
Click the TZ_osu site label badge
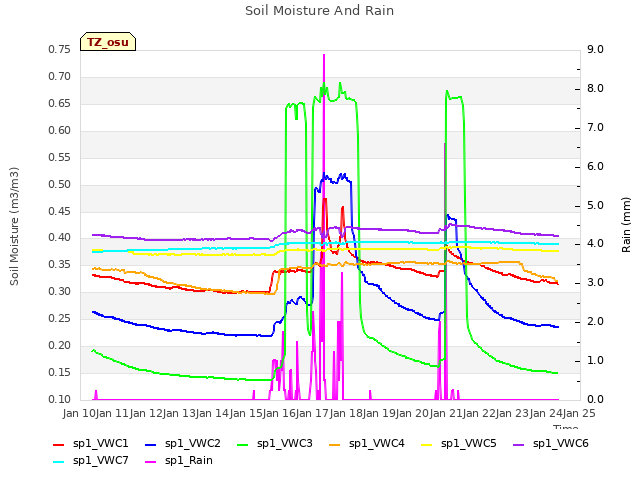(108, 42)
